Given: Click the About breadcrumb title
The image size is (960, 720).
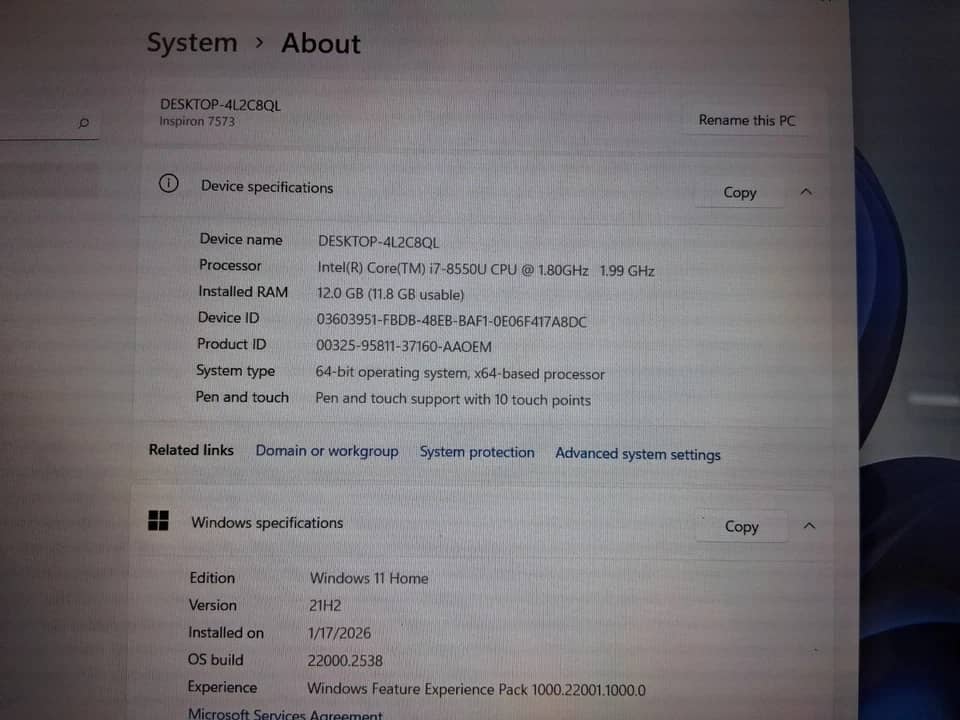Looking at the screenshot, I should [x=321, y=43].
